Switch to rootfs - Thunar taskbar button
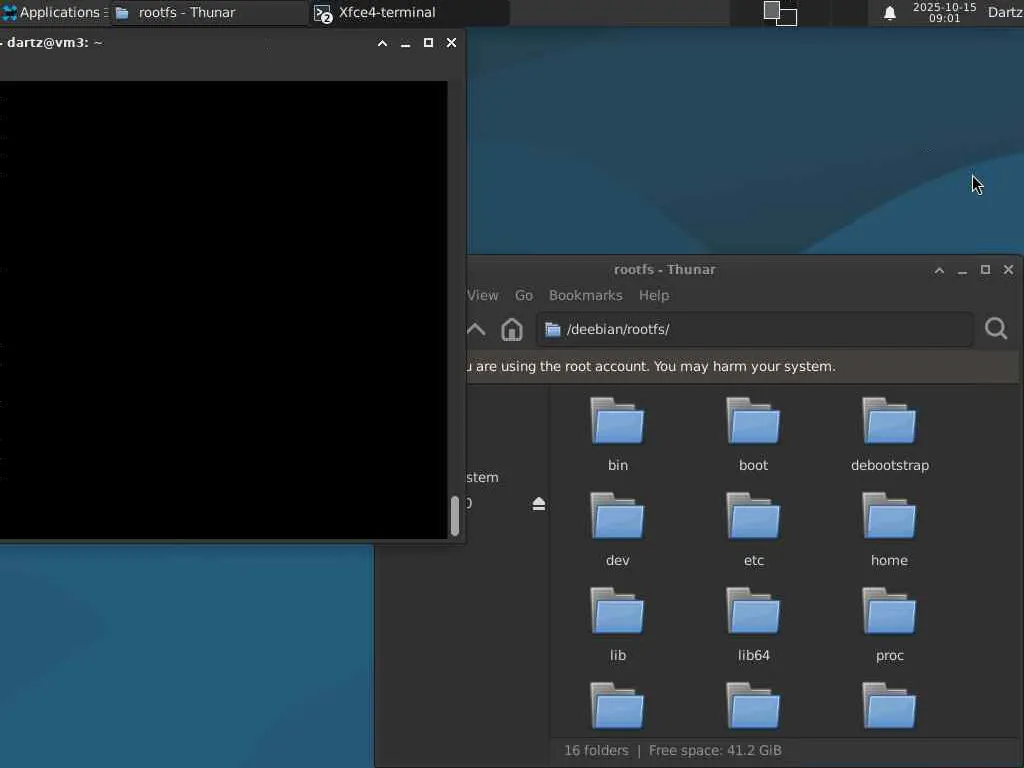This screenshot has width=1024, height=768. (209, 12)
